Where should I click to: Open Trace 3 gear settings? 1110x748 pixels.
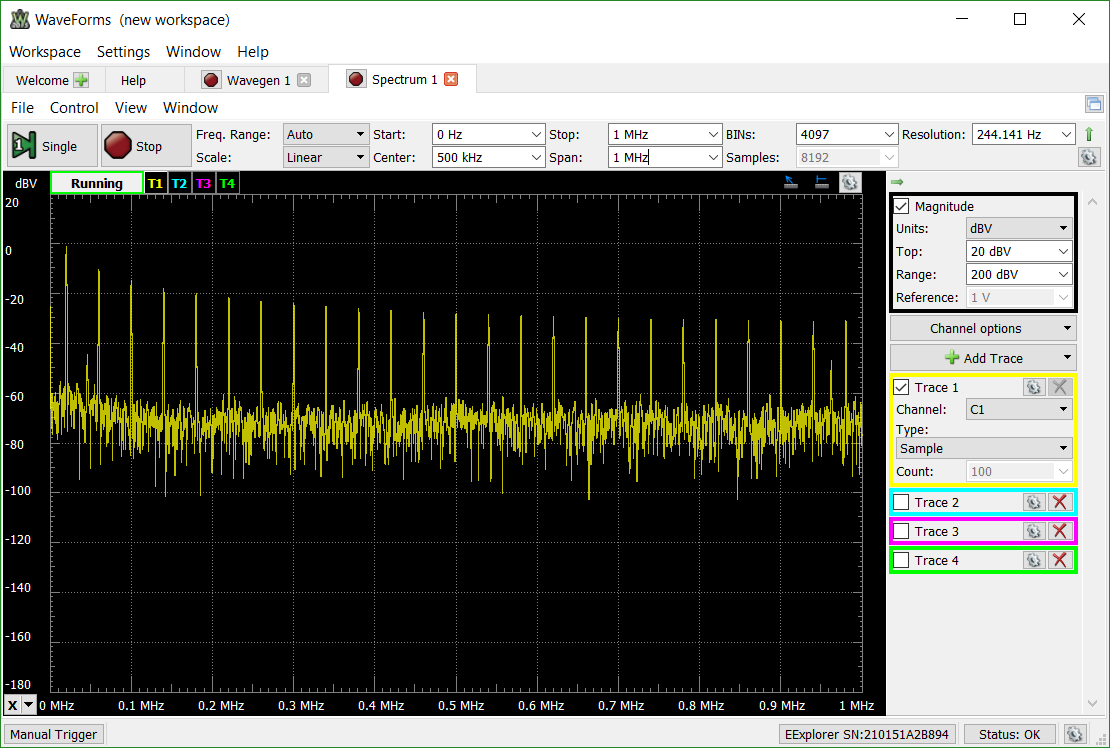tap(1034, 531)
